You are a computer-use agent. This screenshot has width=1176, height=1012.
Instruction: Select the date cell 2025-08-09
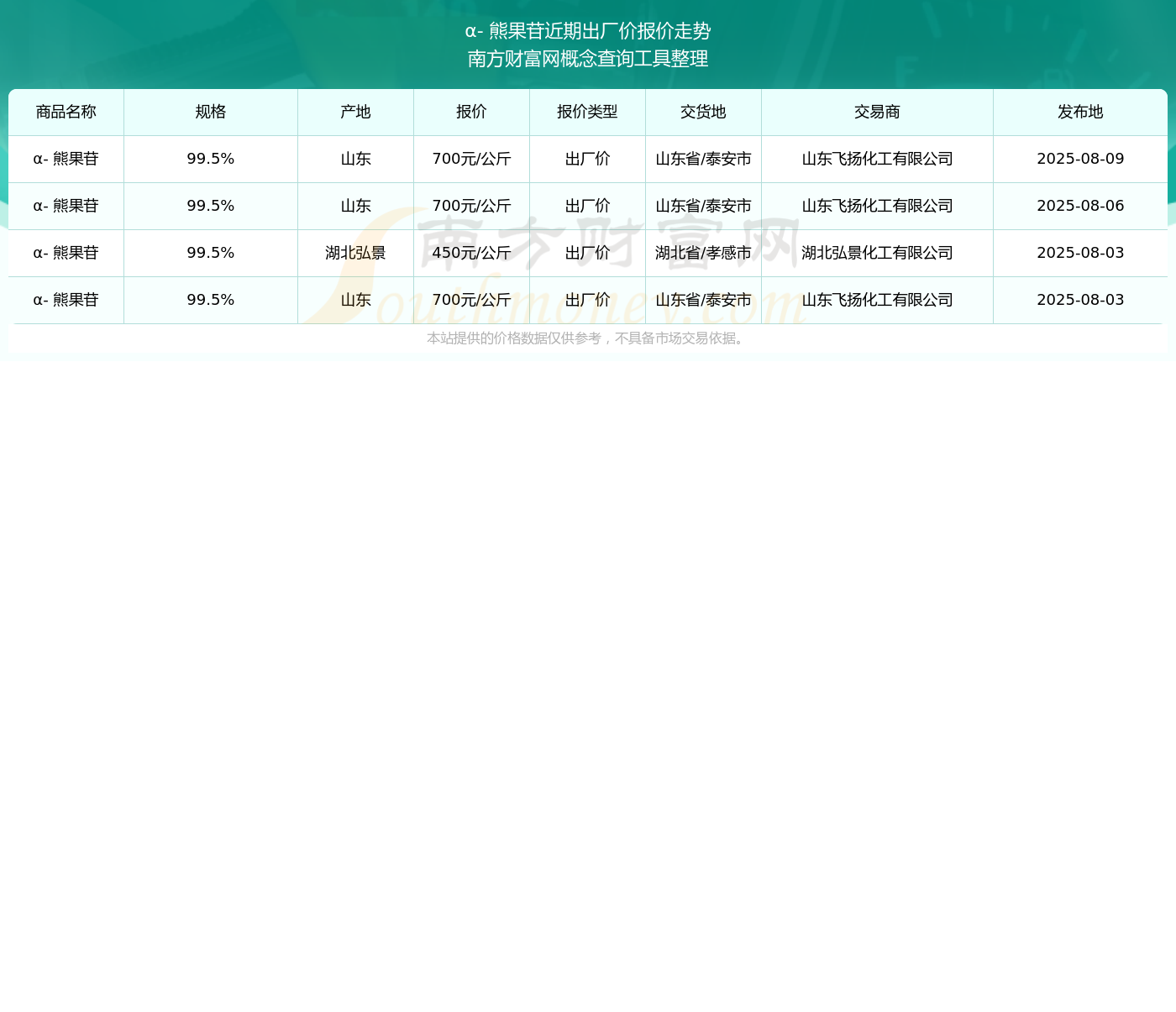tap(1080, 159)
